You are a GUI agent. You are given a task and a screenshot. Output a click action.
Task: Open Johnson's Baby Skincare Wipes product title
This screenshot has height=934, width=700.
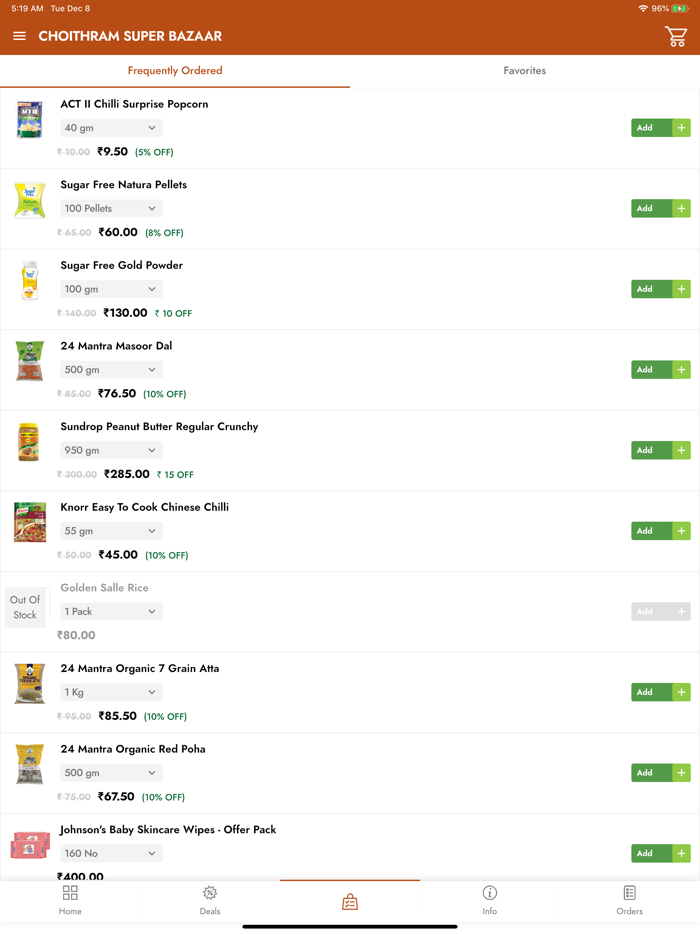[x=168, y=830]
